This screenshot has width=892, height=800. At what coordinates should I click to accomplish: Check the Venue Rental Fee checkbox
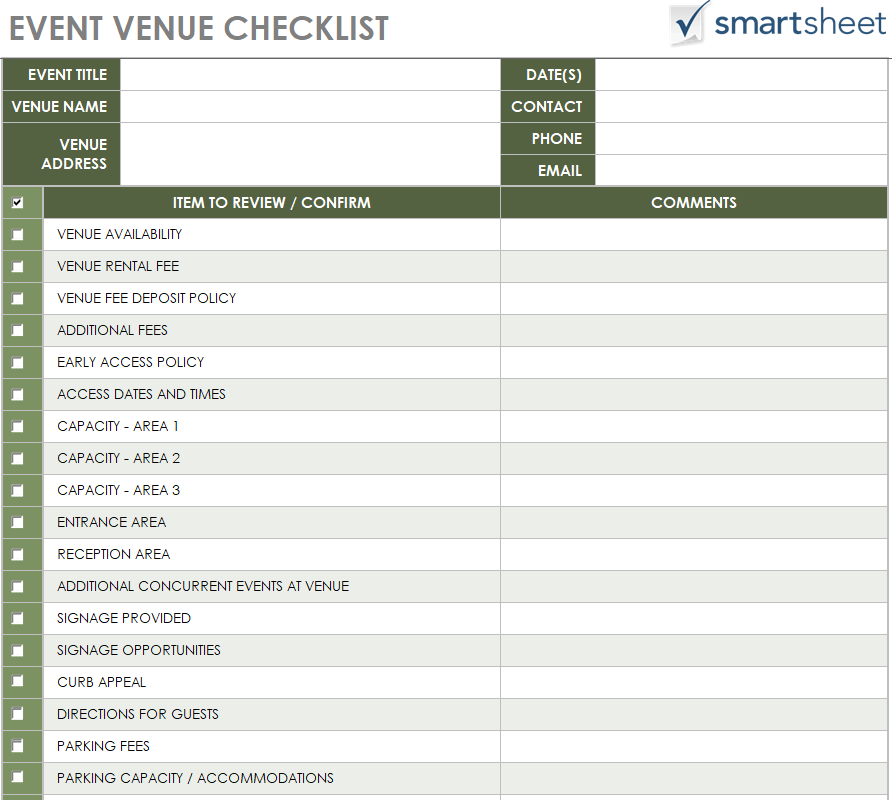pos(18,267)
